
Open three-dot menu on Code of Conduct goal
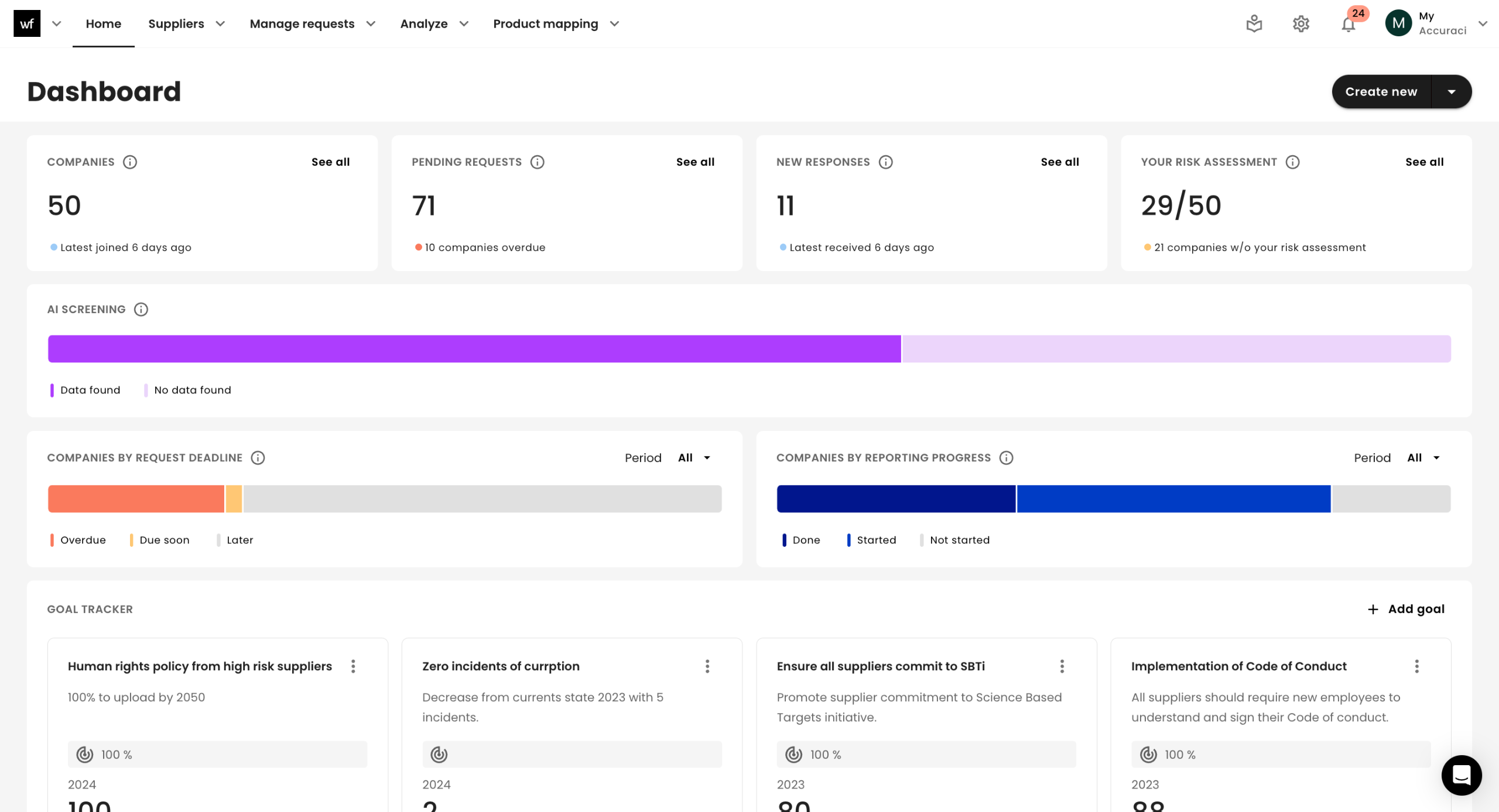[x=1416, y=666]
